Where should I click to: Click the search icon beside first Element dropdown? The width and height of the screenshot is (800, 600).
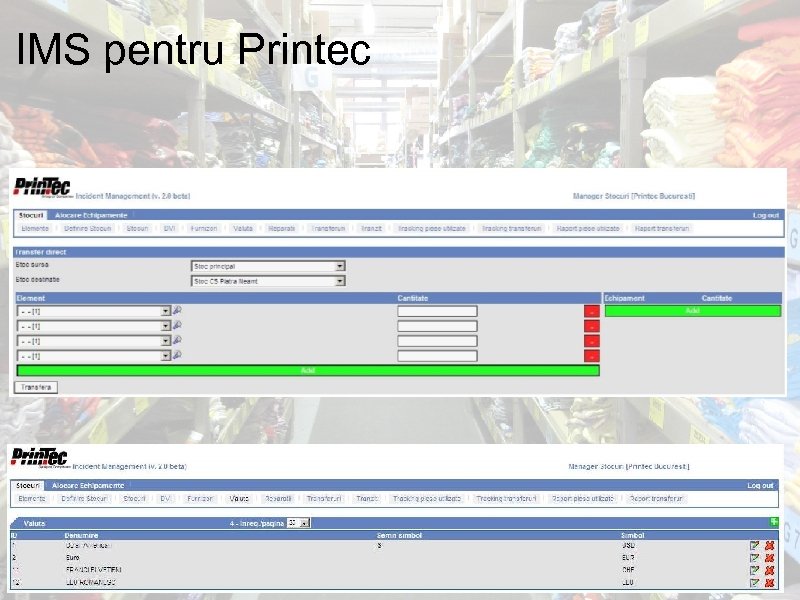click(x=177, y=310)
